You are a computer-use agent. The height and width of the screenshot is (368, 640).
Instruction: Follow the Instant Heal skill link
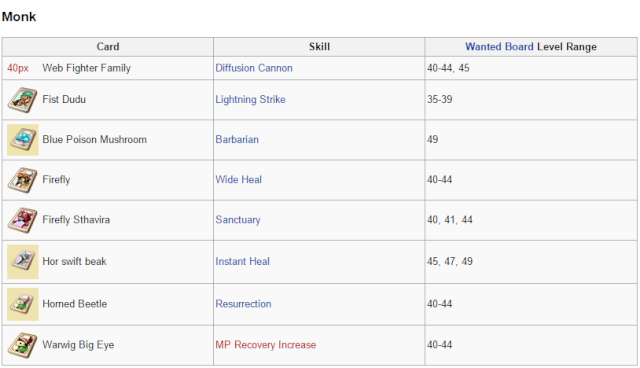pyautogui.click(x=242, y=262)
